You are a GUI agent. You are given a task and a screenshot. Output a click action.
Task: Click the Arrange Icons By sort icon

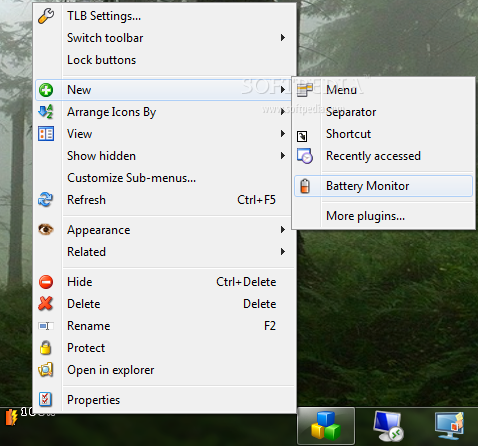tap(46, 112)
